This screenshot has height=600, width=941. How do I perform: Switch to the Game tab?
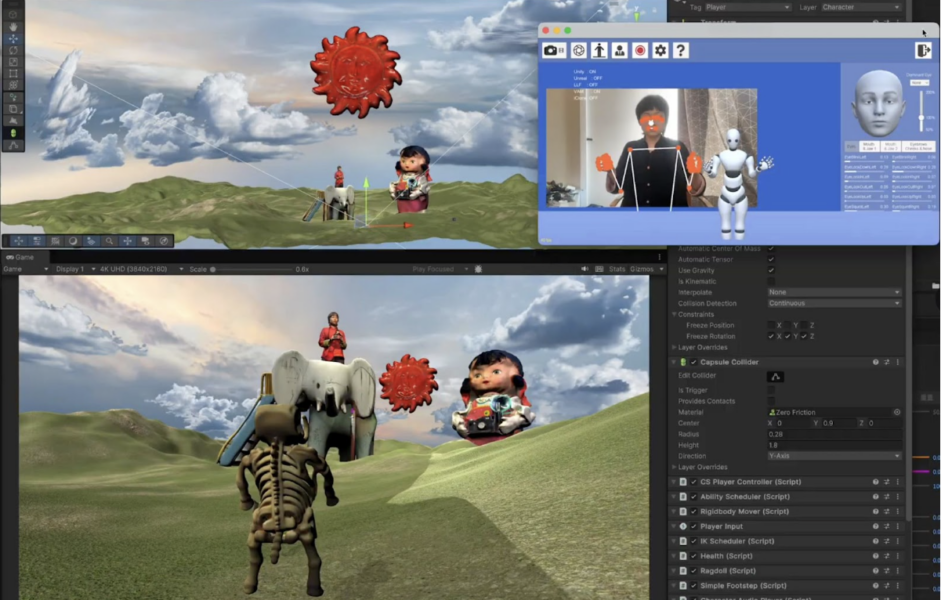coord(24,257)
